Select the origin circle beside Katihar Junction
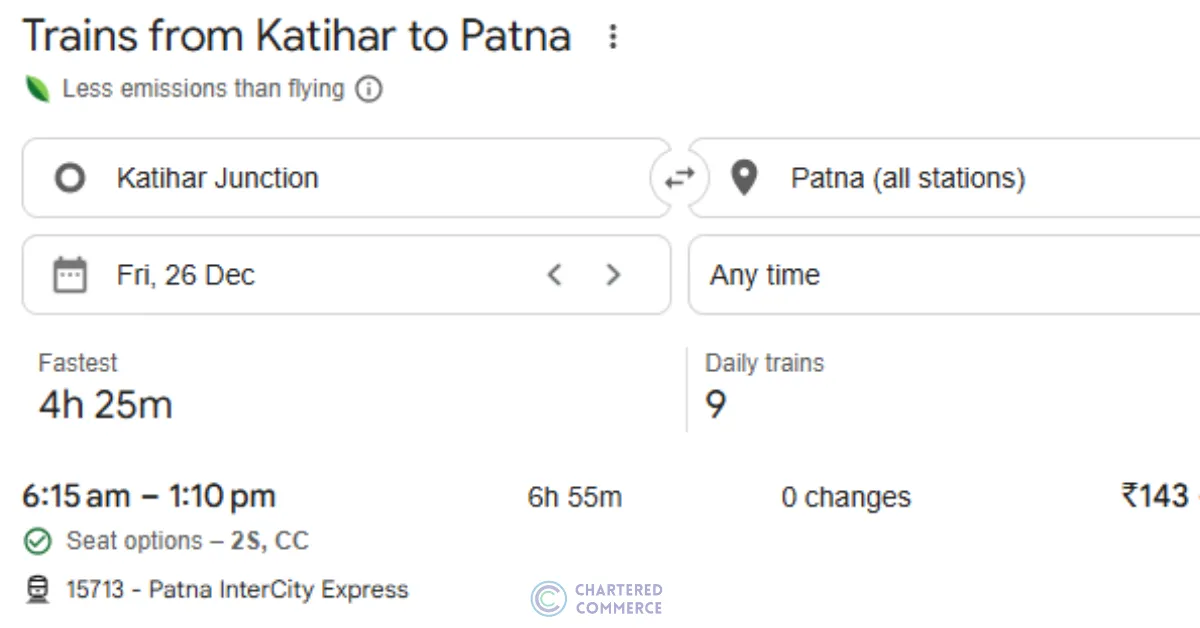Screen dimensions: 1200x628 coord(69,177)
